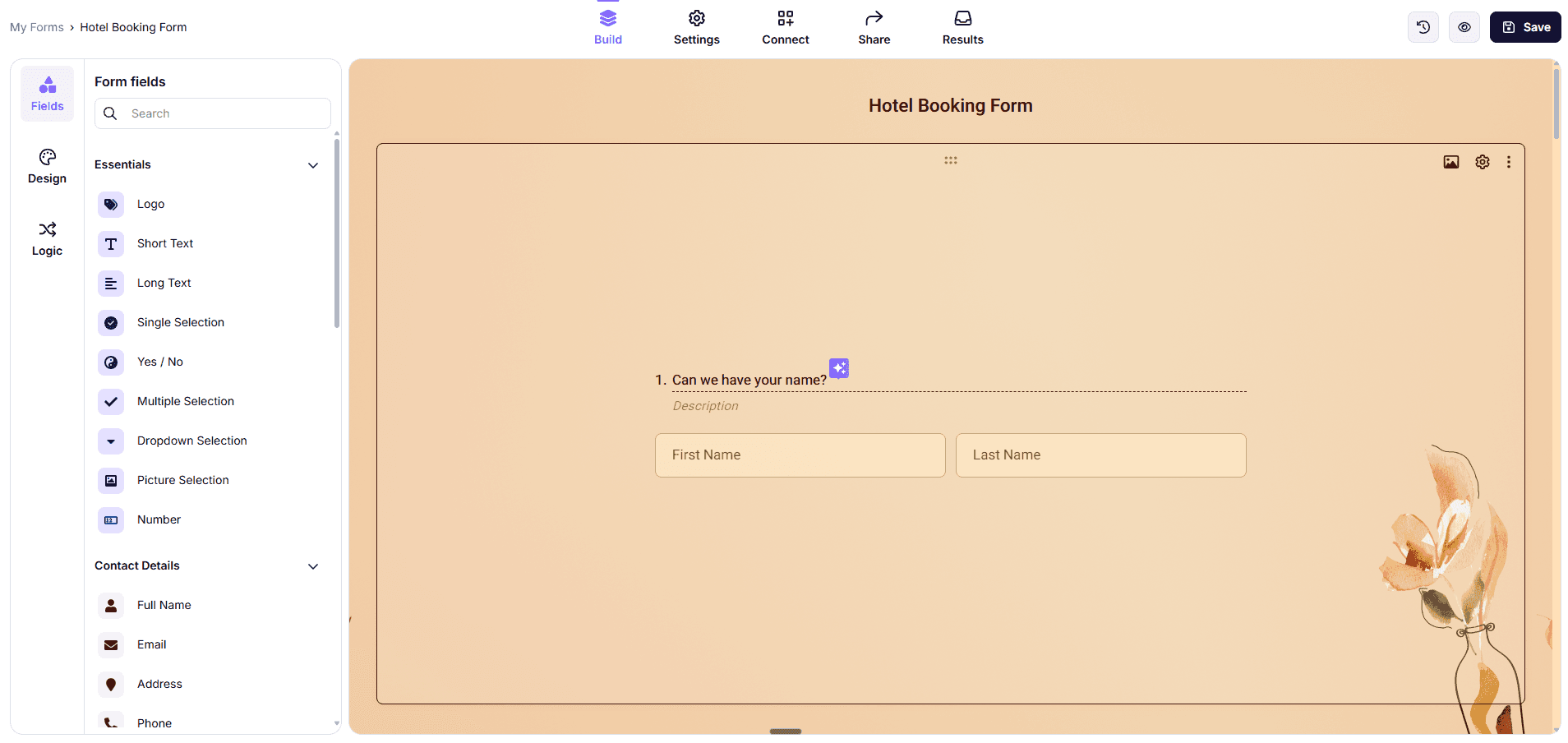This screenshot has height=743, width=1568.
Task: Switch to the Settings tab
Action: pos(696,27)
